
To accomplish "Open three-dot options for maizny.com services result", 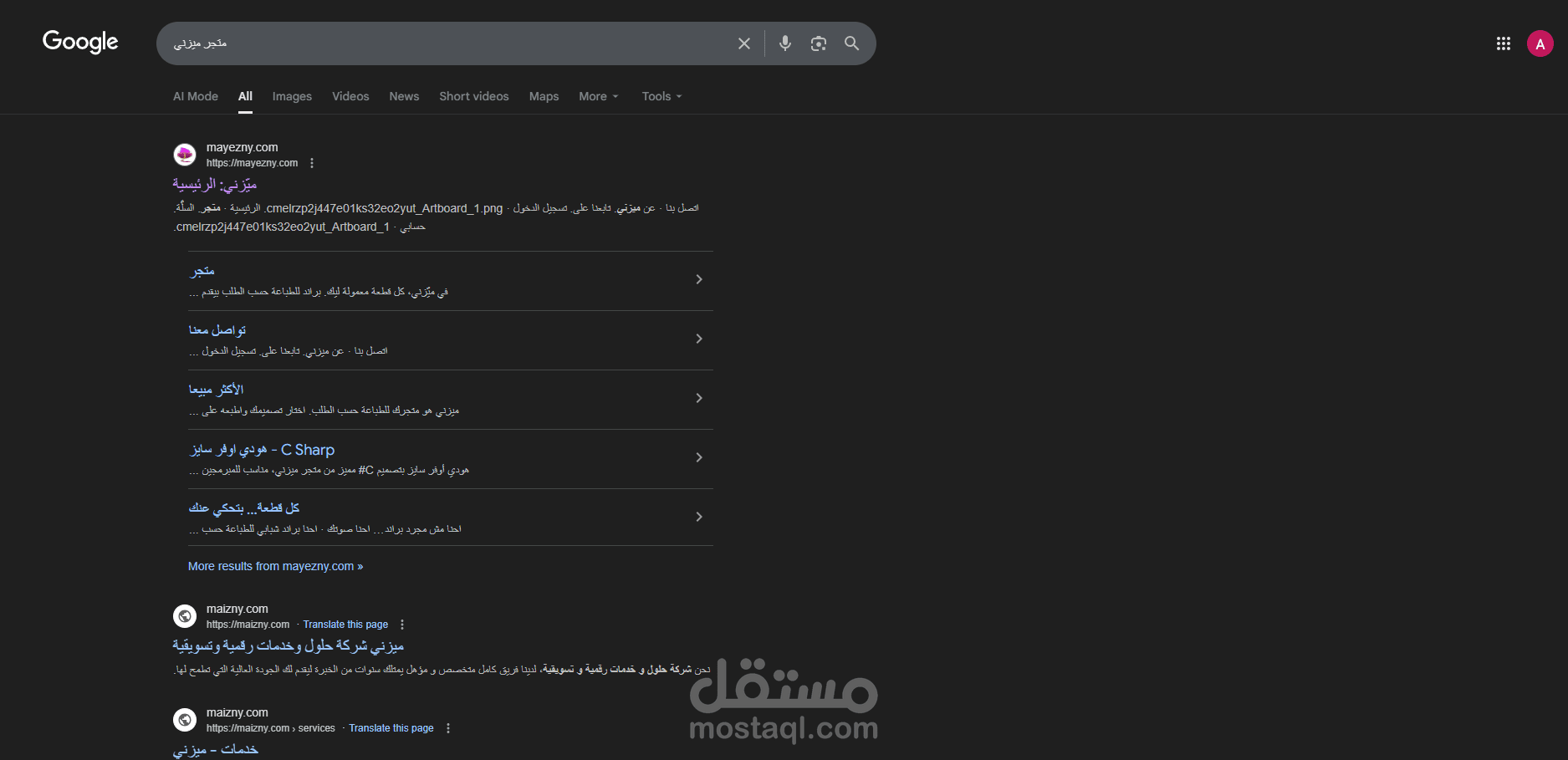I will [x=448, y=728].
